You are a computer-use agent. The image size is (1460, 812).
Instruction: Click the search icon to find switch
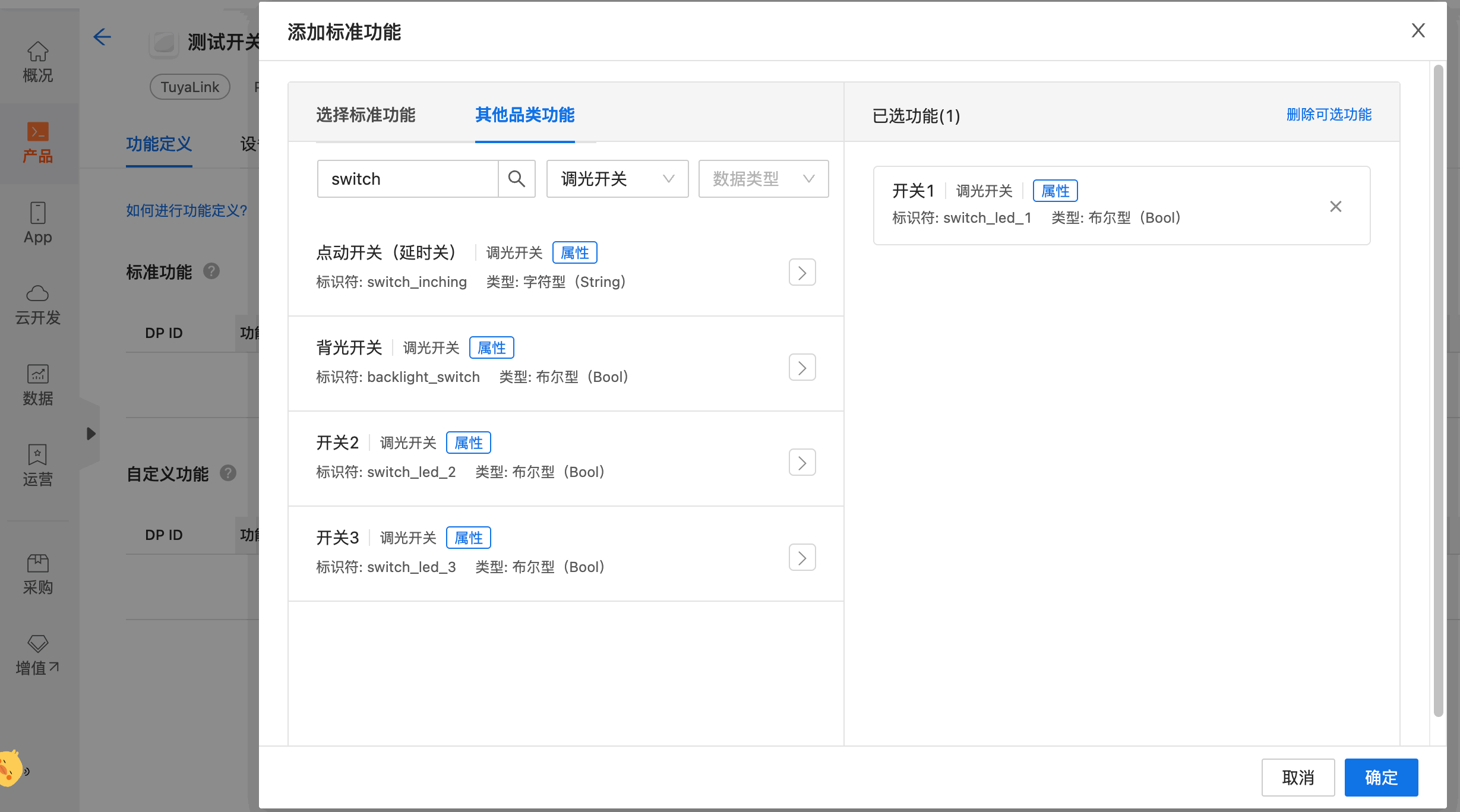[x=518, y=179]
